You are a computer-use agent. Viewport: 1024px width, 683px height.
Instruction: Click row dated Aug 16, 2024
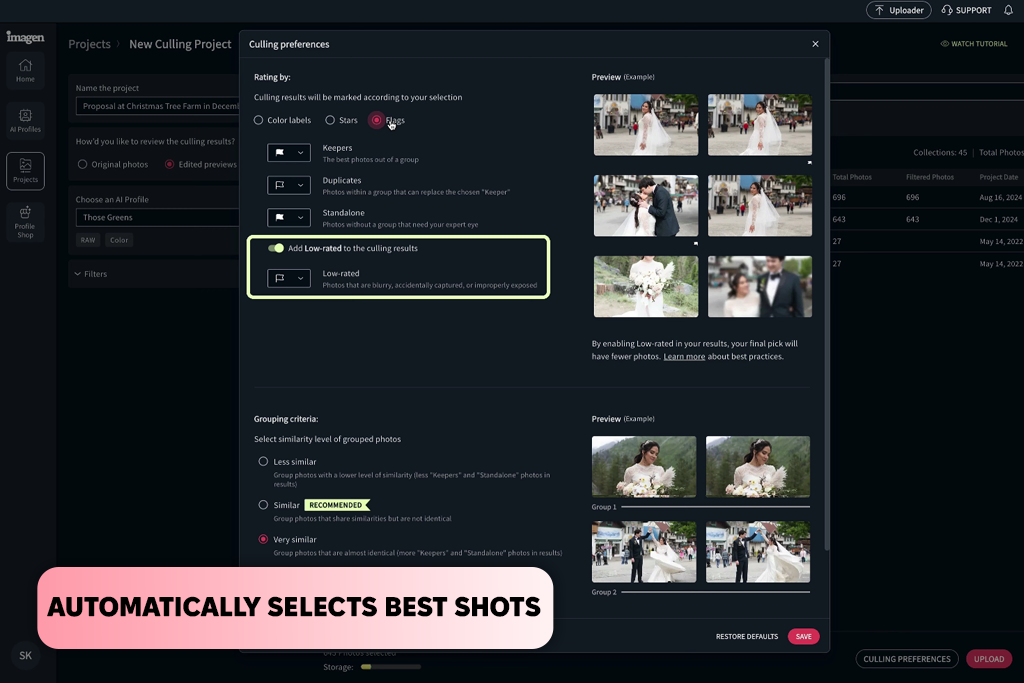click(927, 197)
